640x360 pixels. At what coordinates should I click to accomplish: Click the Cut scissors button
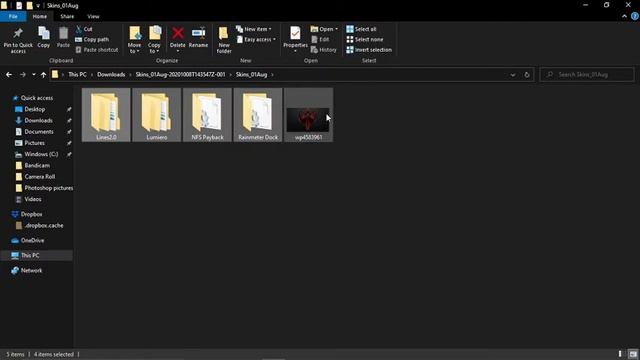click(x=84, y=29)
